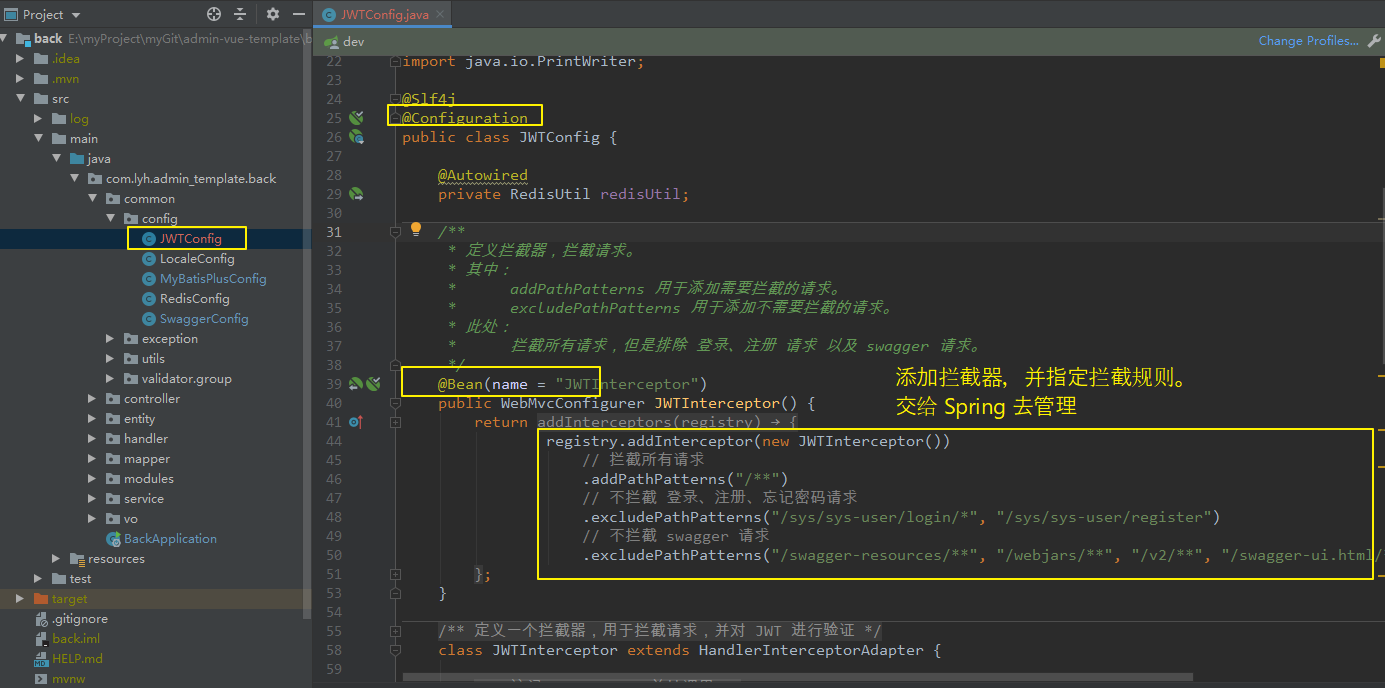The image size is (1385, 688).
Task: Click the Spring leaf icon beside dev
Action: click(x=332, y=42)
